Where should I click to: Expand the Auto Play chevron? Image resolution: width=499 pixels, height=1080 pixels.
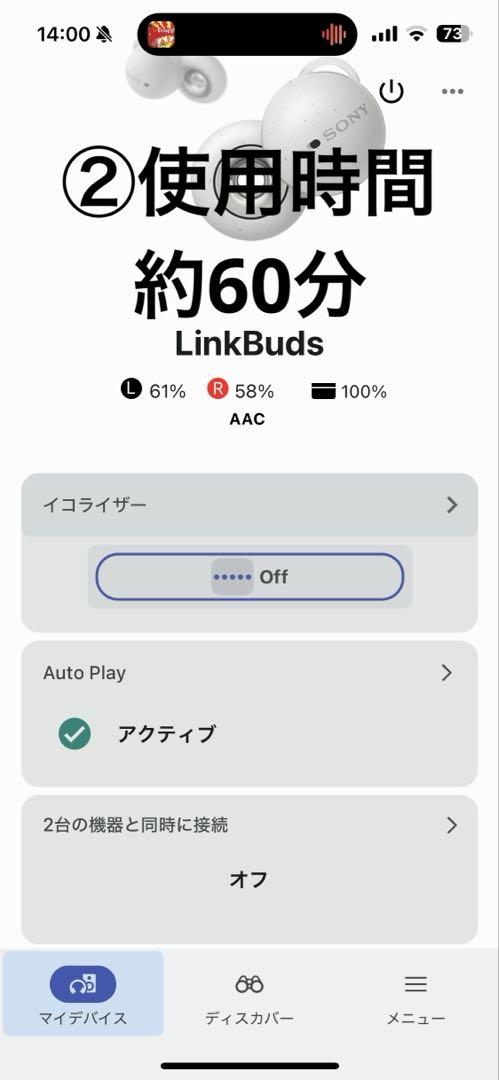click(447, 672)
